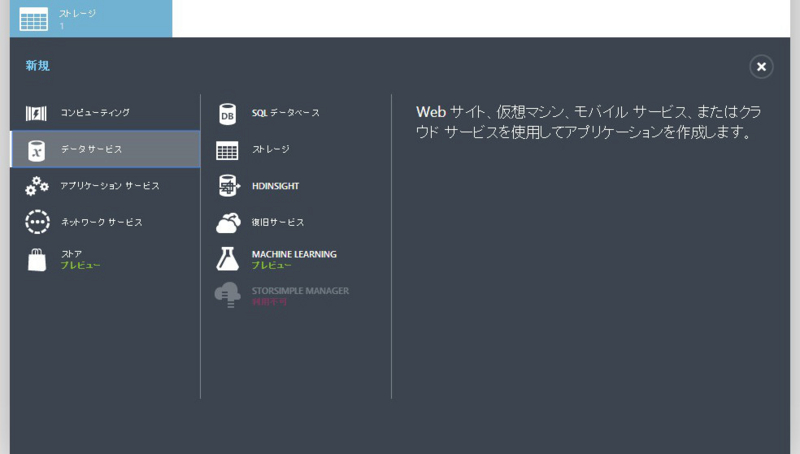Click the データサービス cylinder icon
800x454 pixels.
[36, 150]
